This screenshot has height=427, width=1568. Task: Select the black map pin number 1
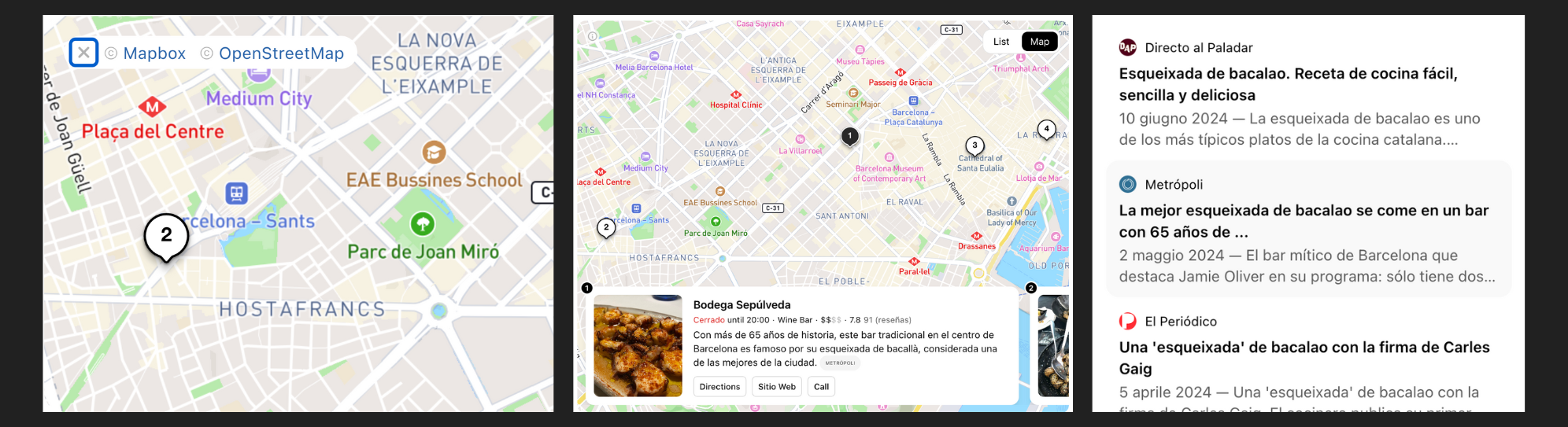(850, 137)
